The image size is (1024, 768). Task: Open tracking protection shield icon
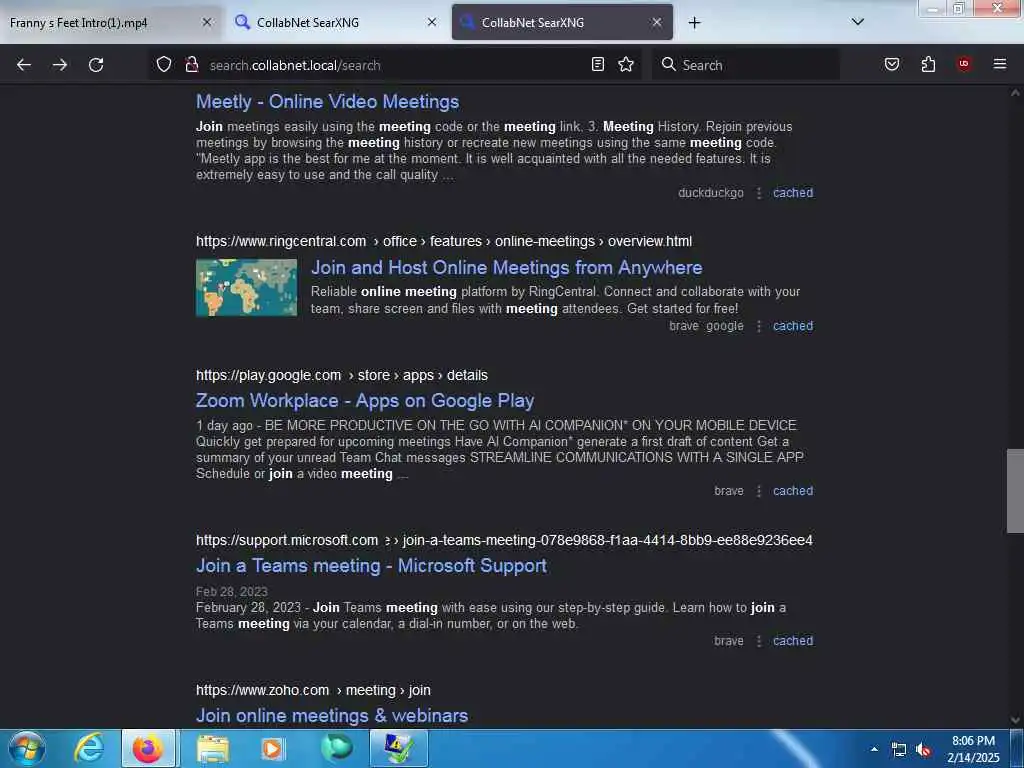[164, 64]
